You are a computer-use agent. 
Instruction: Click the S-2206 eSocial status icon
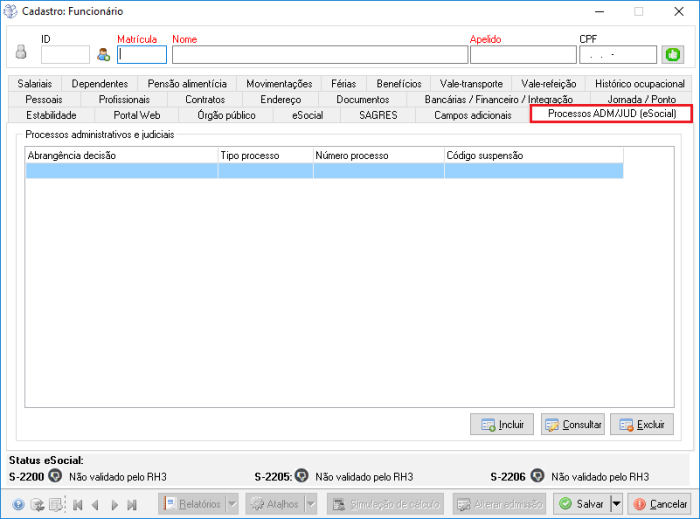pos(538,476)
